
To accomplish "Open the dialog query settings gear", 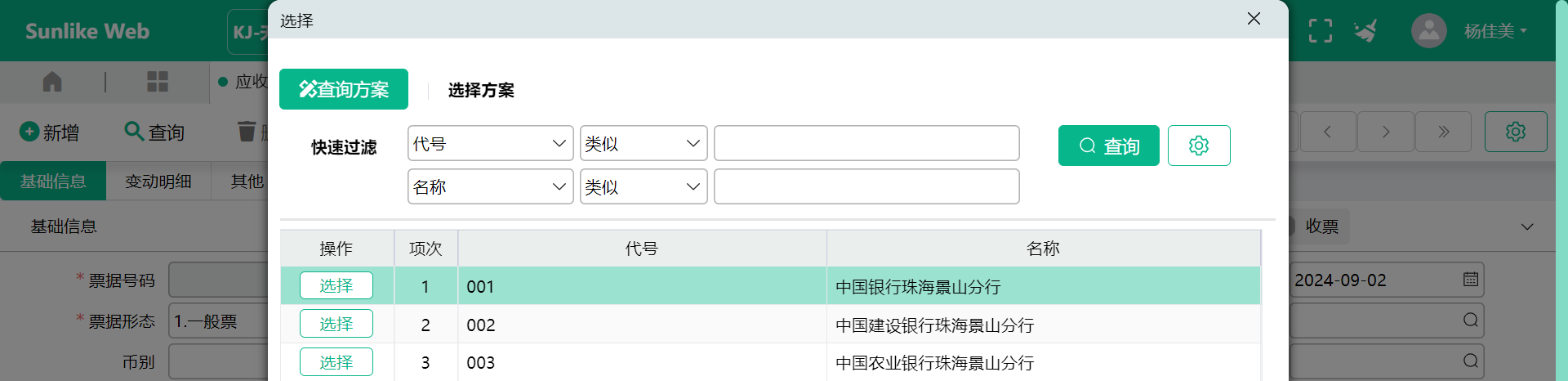I will (1199, 146).
